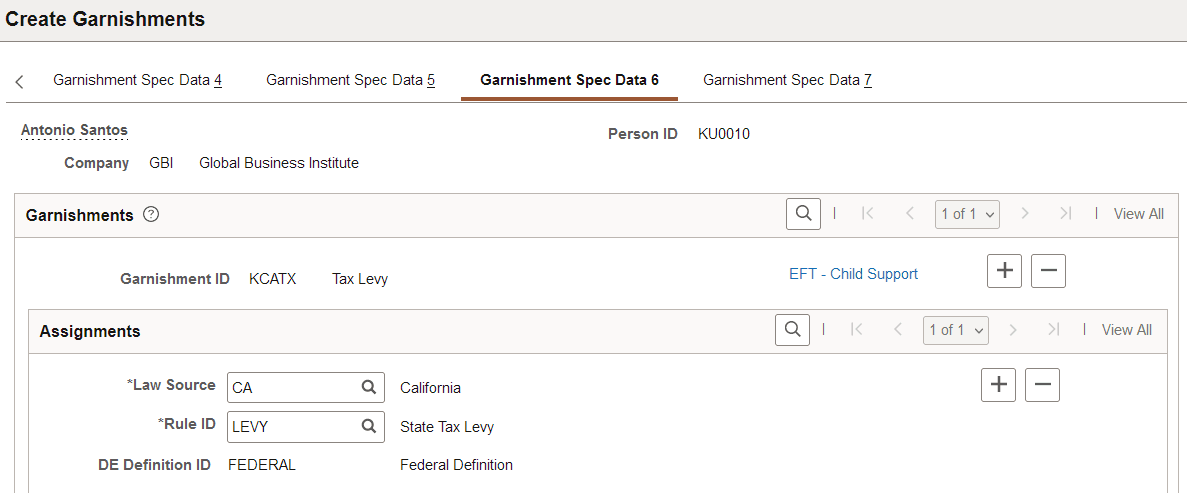1187x493 pixels.
Task: Add a new Assignments row
Action: [998, 385]
